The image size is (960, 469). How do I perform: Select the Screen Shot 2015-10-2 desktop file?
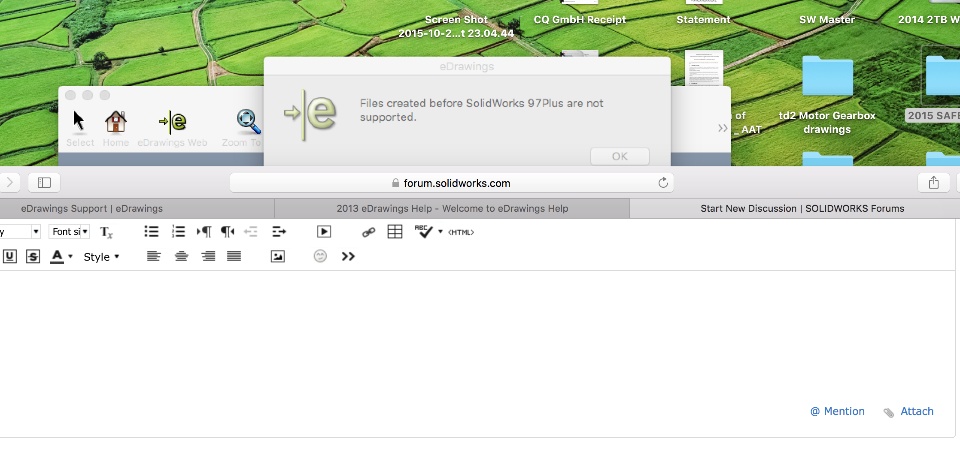tap(456, 26)
